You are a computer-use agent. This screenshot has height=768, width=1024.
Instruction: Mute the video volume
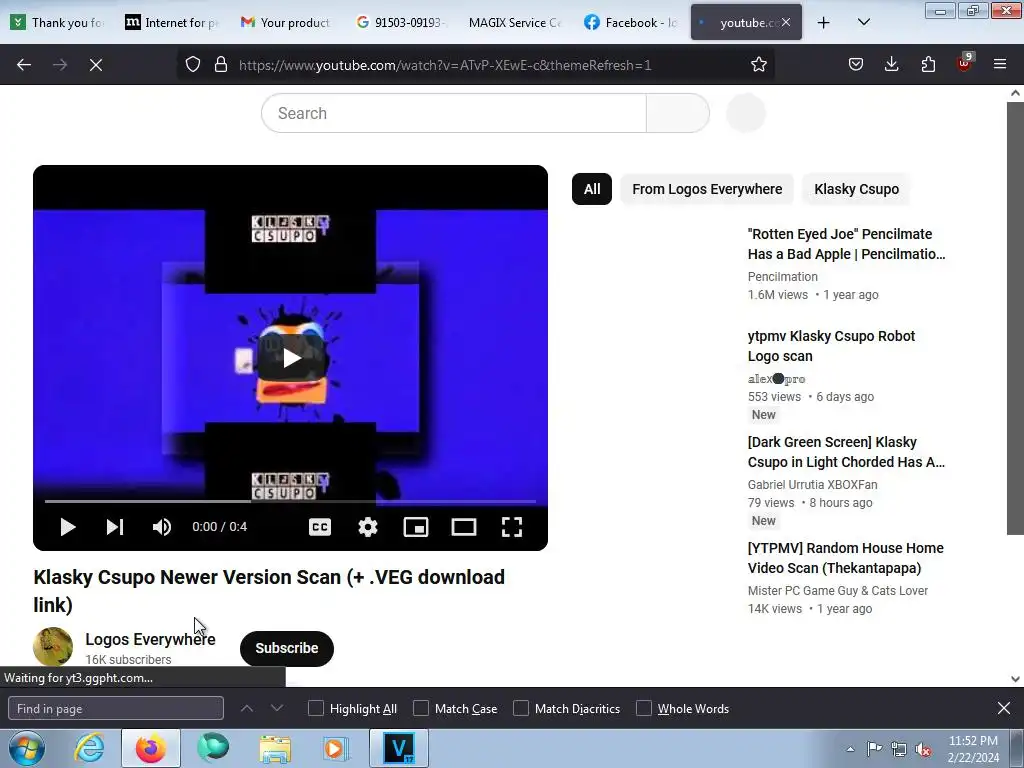162,527
